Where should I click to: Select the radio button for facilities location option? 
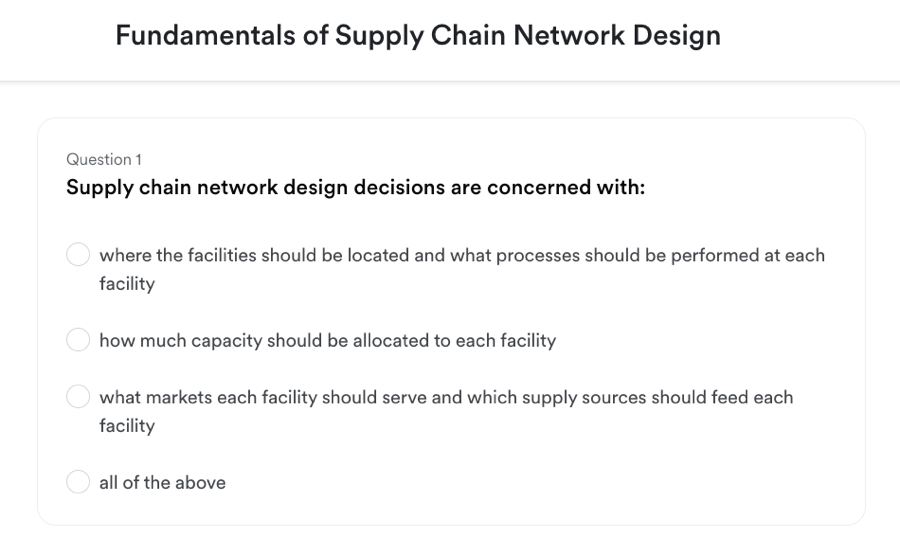click(78, 254)
